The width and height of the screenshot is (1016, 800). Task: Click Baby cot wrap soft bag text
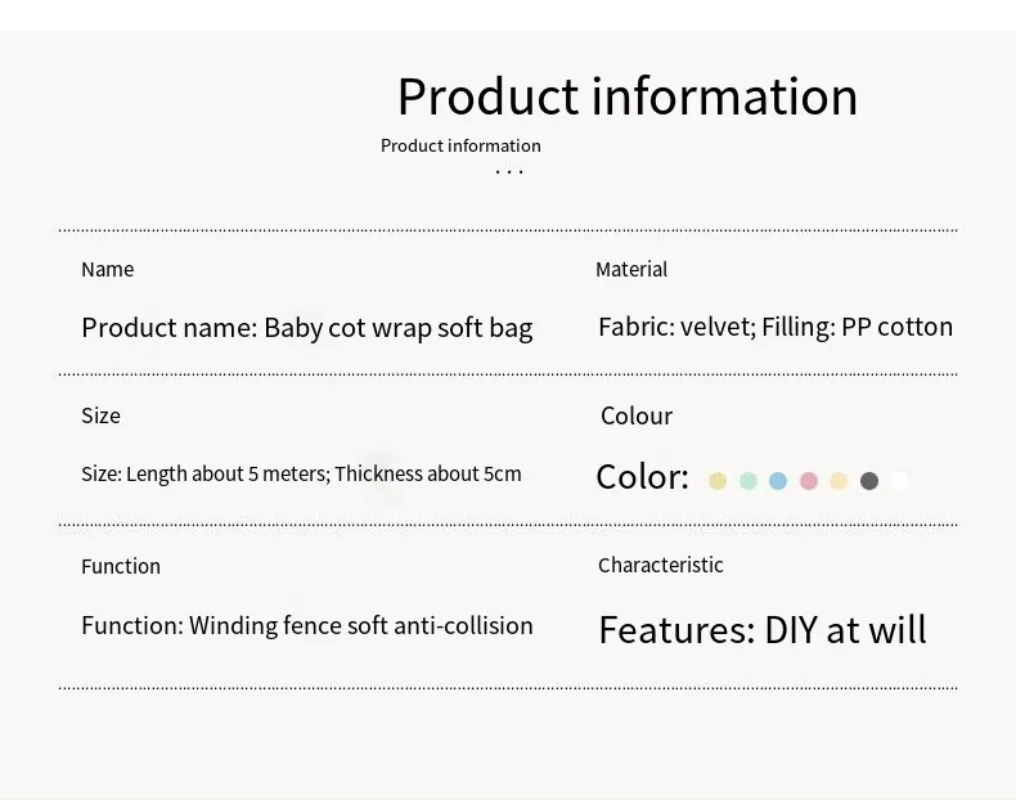(x=398, y=328)
